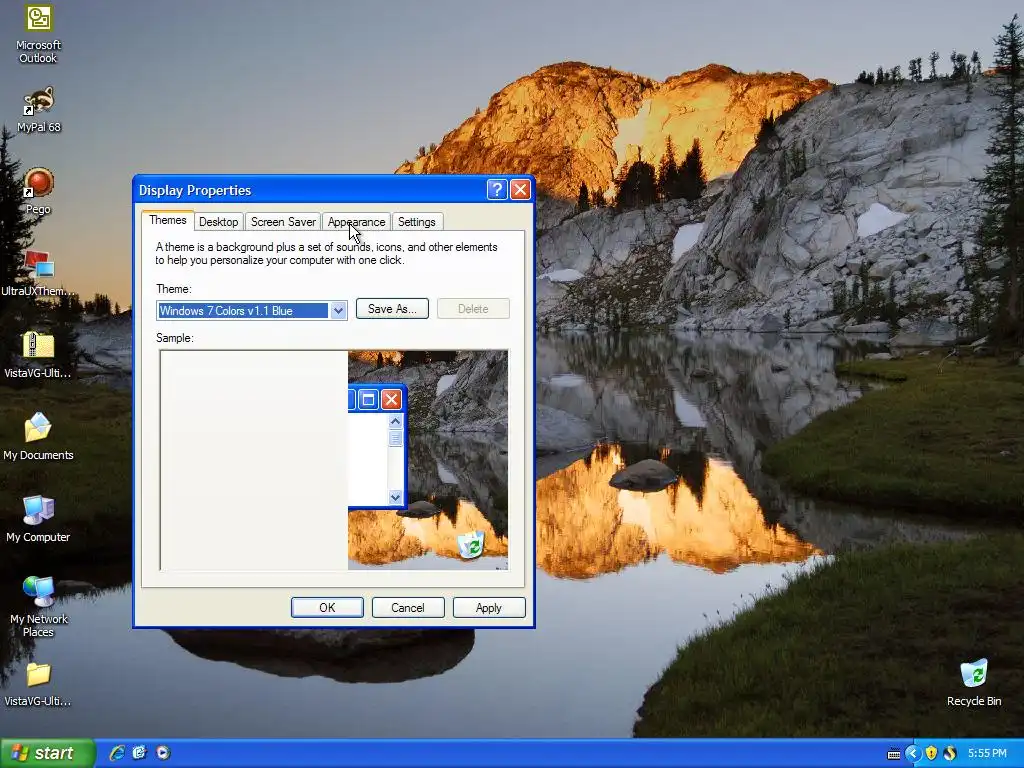The image size is (1024, 768).
Task: Click the sample scrollbar down arrow
Action: (x=395, y=497)
